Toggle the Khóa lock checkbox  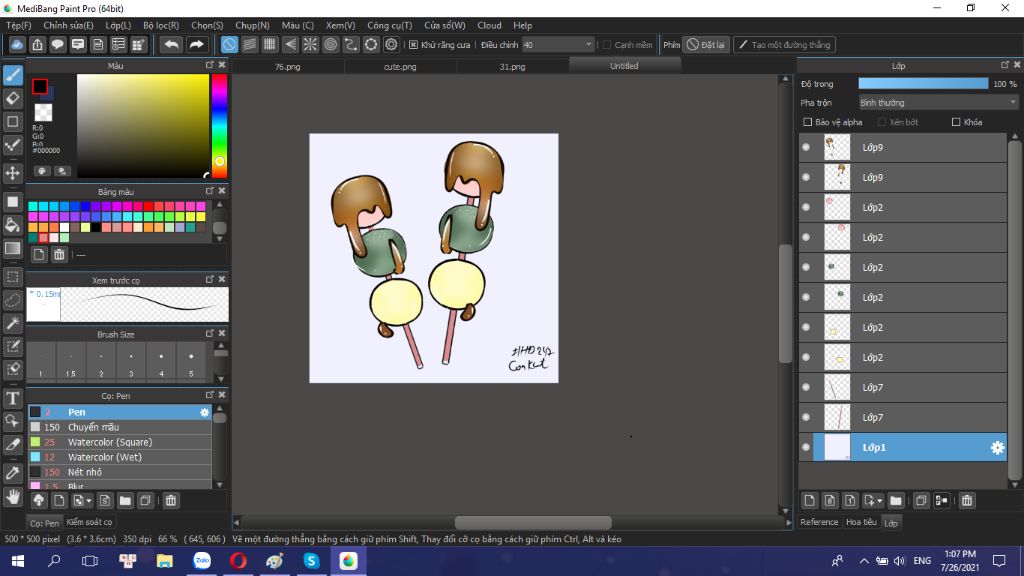(956, 122)
